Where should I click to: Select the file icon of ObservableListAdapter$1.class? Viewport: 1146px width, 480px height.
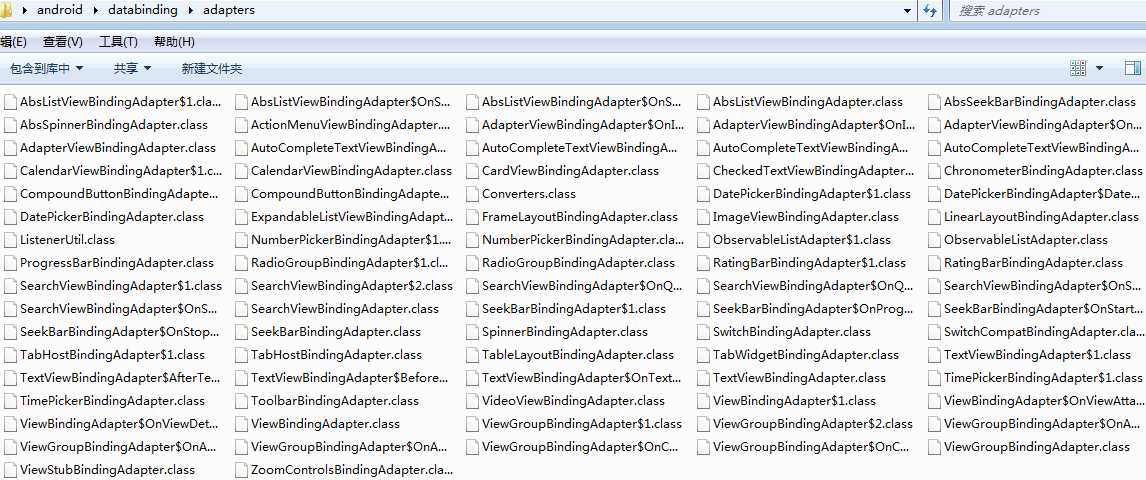[x=702, y=240]
